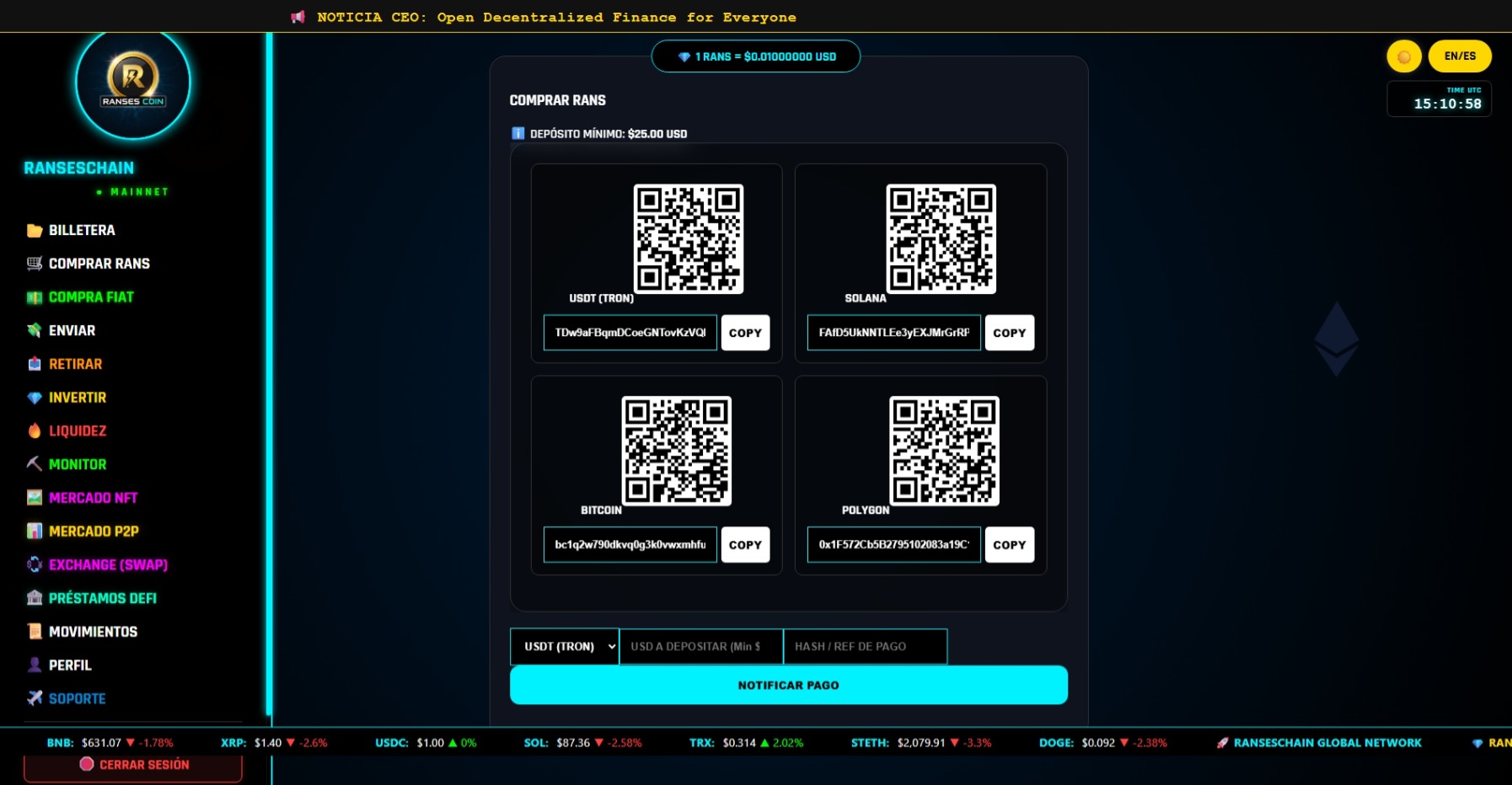This screenshot has width=1512, height=785.
Task: Toggle the light theme sun button
Action: tap(1402, 56)
